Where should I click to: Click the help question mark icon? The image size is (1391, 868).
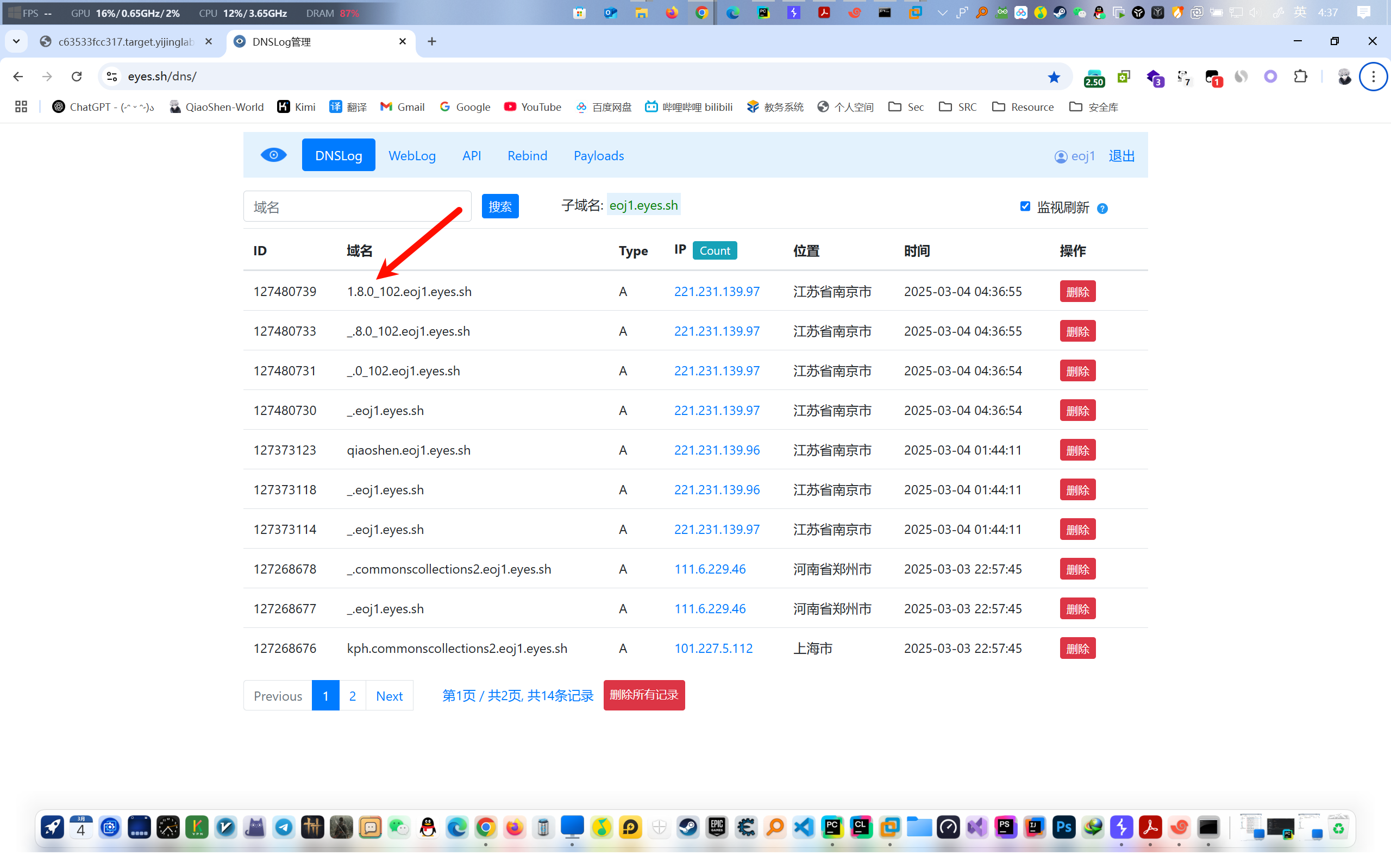point(1102,209)
